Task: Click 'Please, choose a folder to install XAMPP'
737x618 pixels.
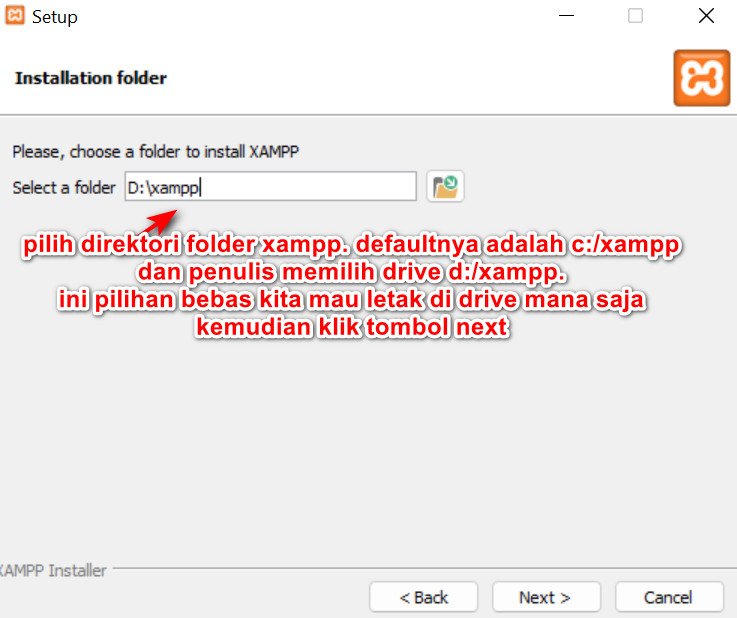Action: pyautogui.click(x=156, y=152)
